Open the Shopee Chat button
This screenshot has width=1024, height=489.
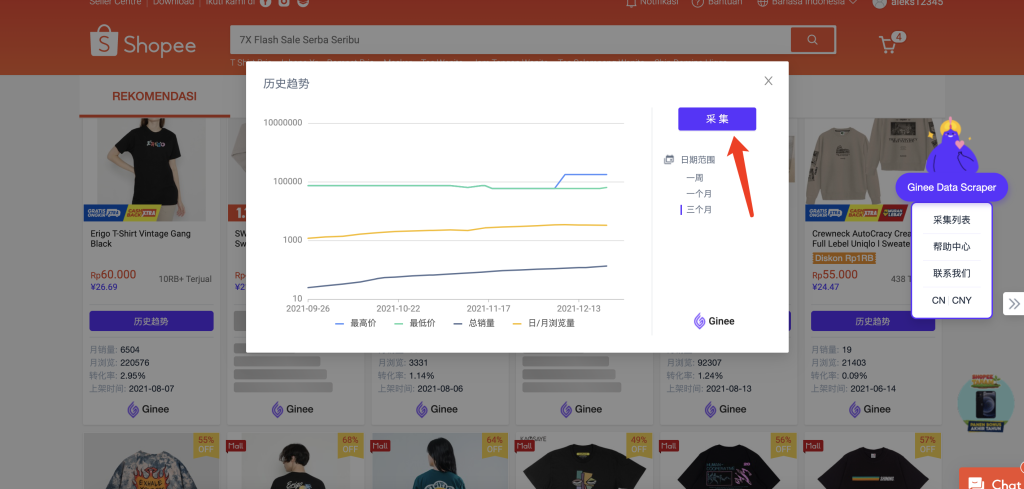pos(991,481)
